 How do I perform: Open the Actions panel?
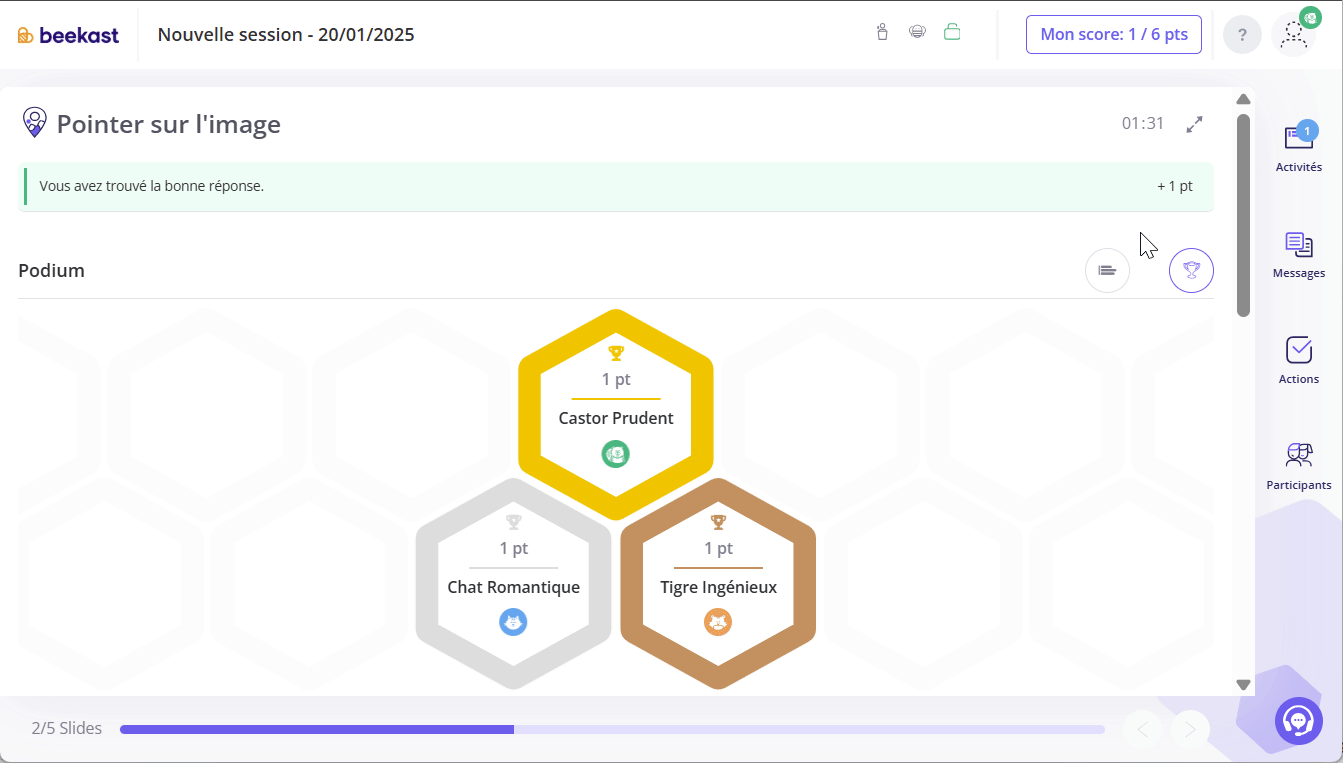point(1299,360)
